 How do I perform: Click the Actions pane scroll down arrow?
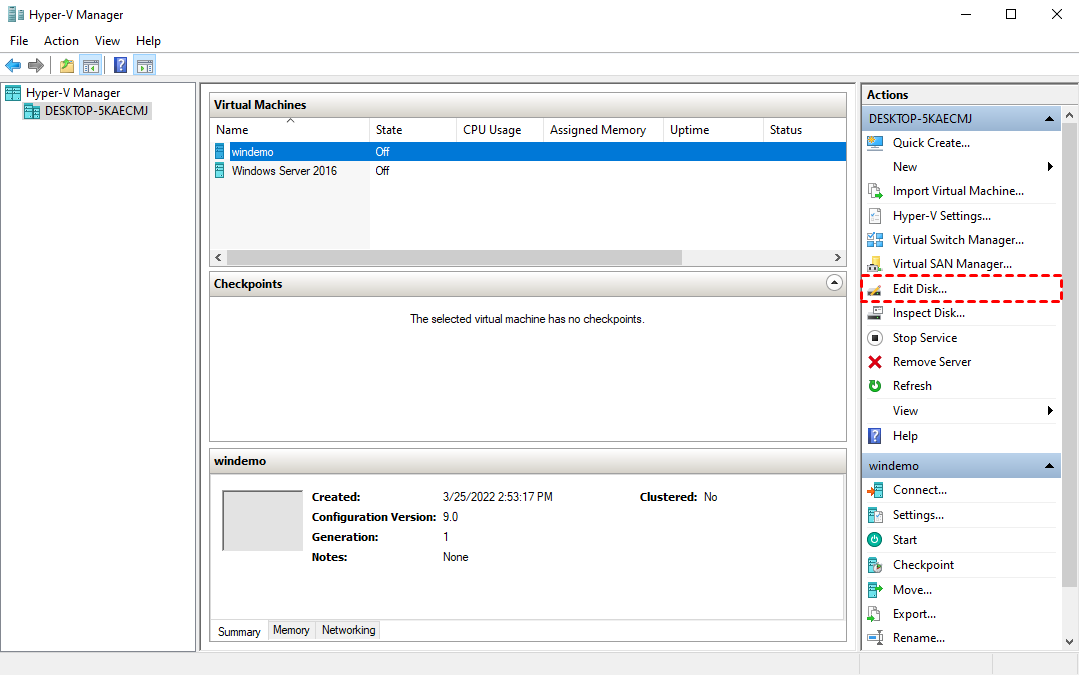[1069, 641]
